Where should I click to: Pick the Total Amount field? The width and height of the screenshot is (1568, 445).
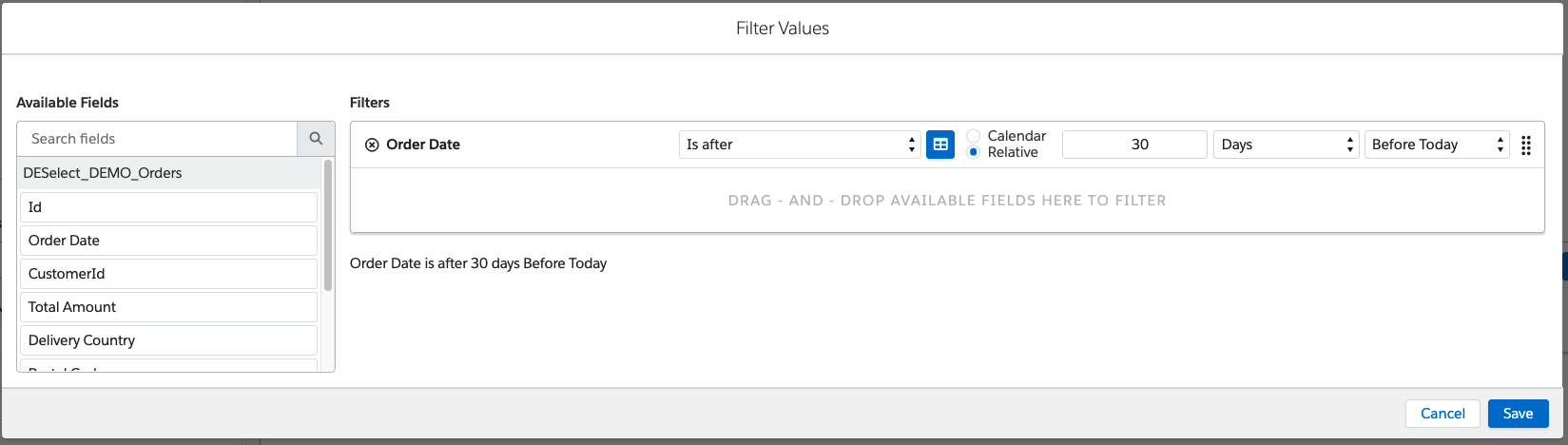coord(168,307)
